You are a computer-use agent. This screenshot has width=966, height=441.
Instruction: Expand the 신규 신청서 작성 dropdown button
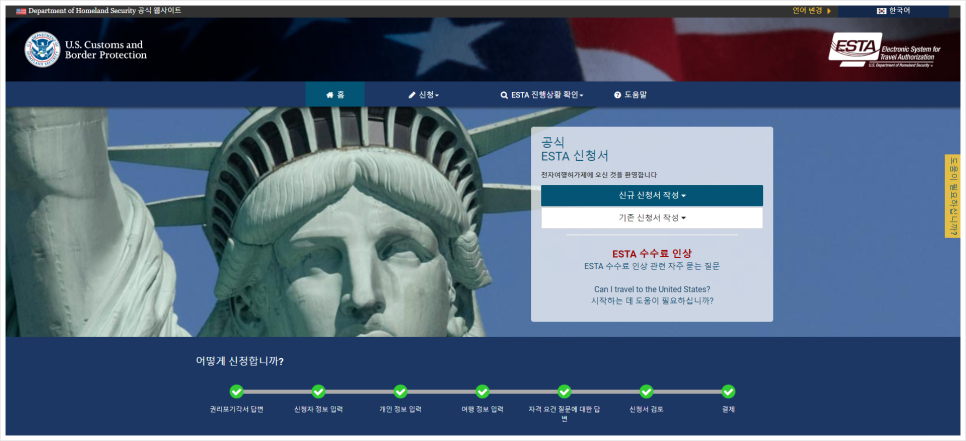(652, 195)
